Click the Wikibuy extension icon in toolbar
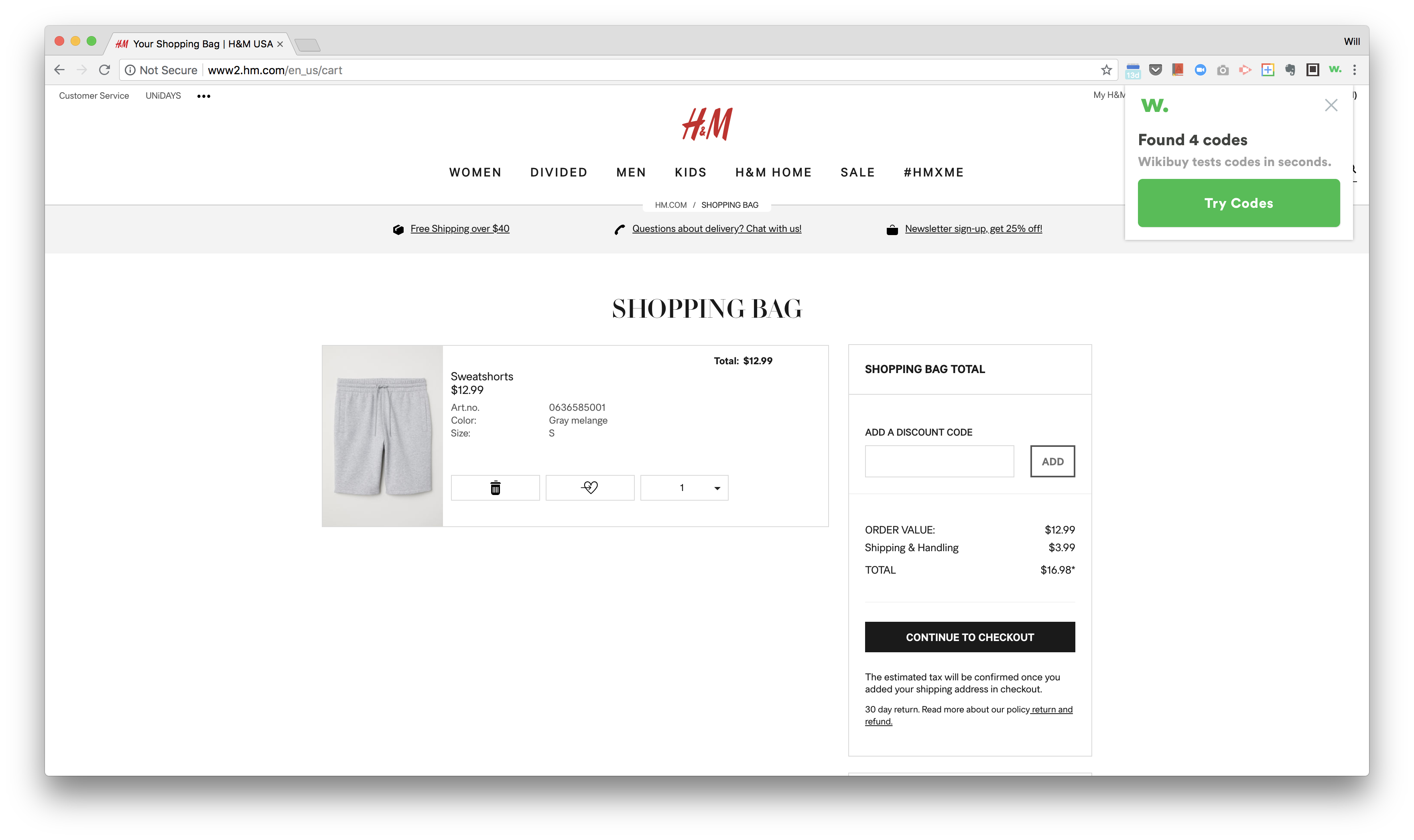Screen dimensions: 1414x840 pyautogui.click(x=1335, y=70)
